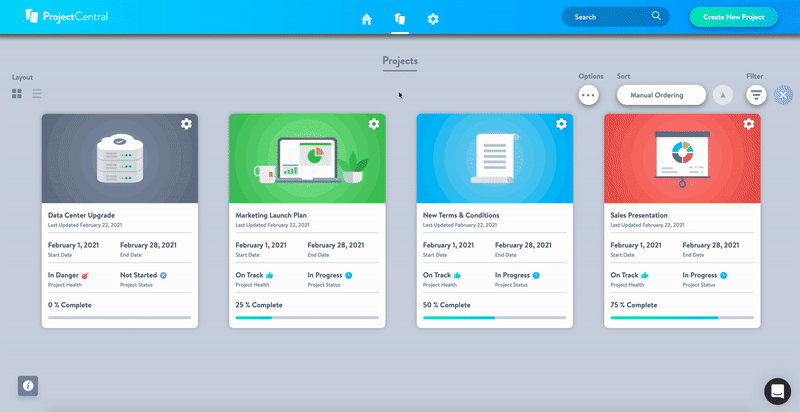Open the Options ellipsis menu

(588, 95)
